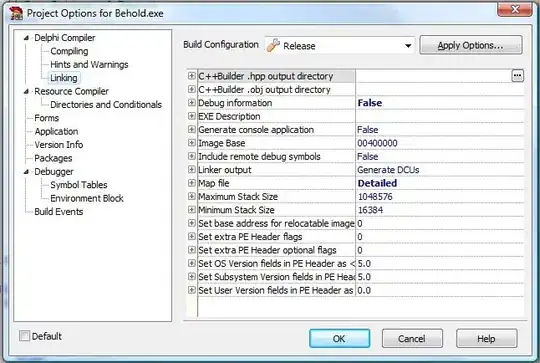Click the Delphi helmet icon in title bar
This screenshot has width=540, height=363.
coord(16,13)
